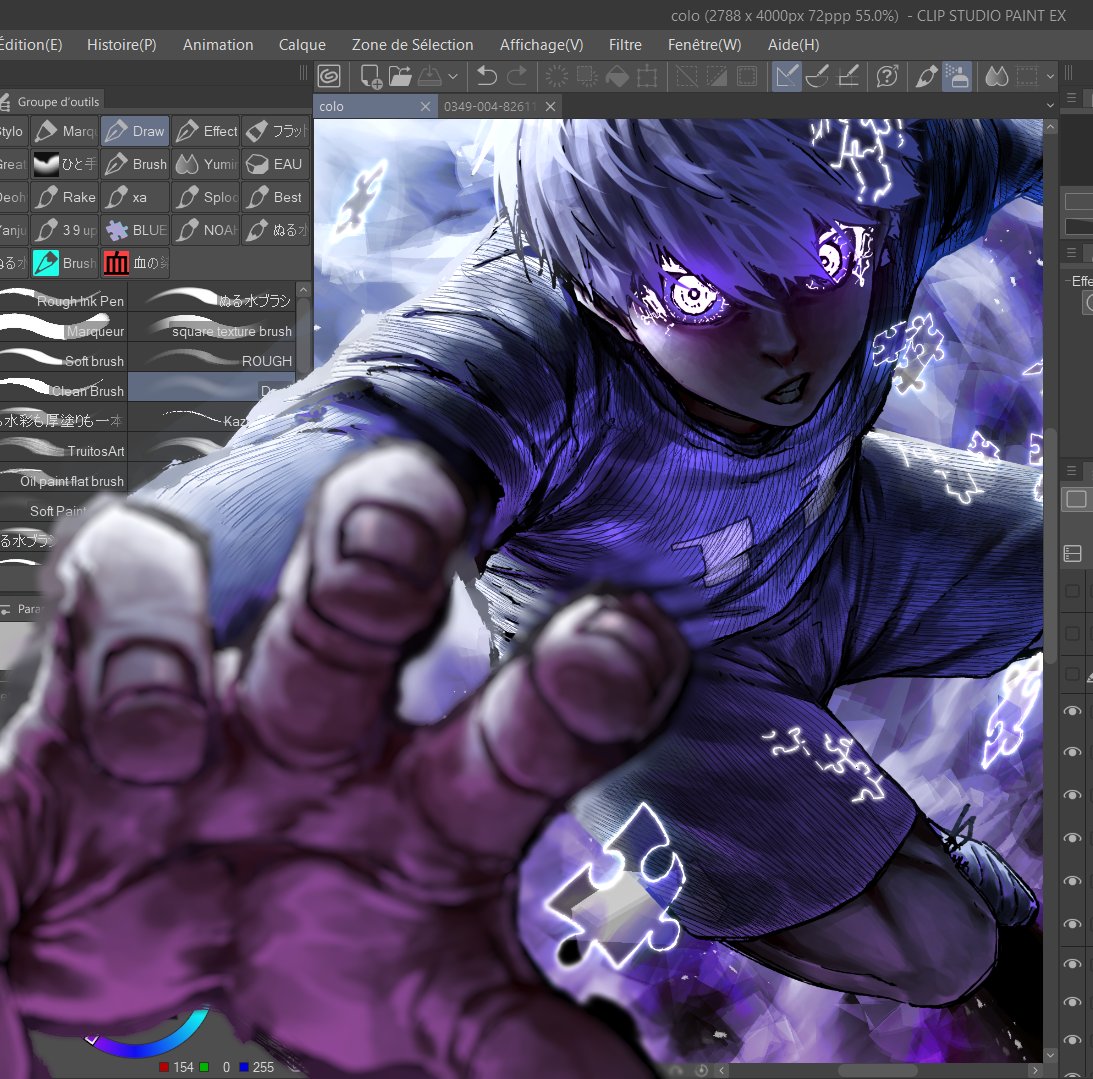Screen dimensions: 1093x1079
Task: Open the canvas tab list chevron
Action: (1050, 106)
